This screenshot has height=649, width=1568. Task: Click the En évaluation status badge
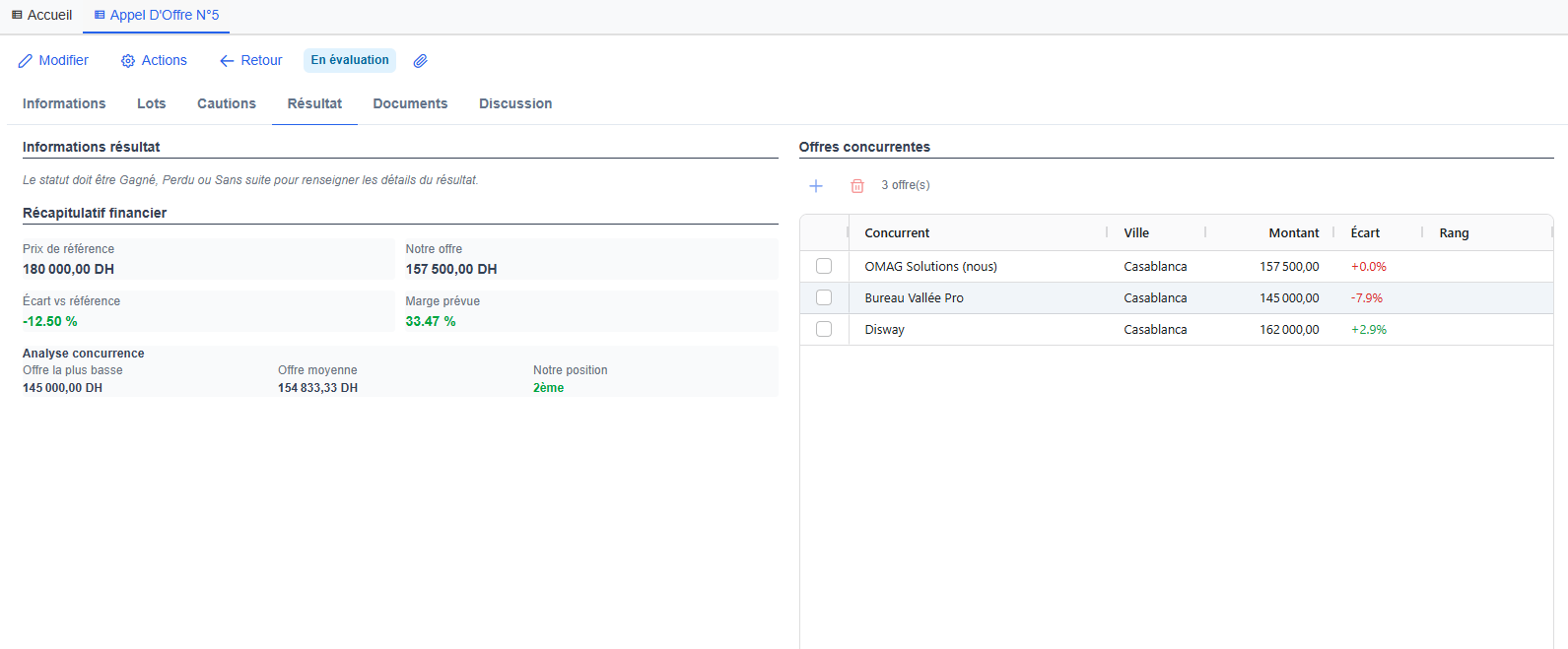[x=350, y=61]
